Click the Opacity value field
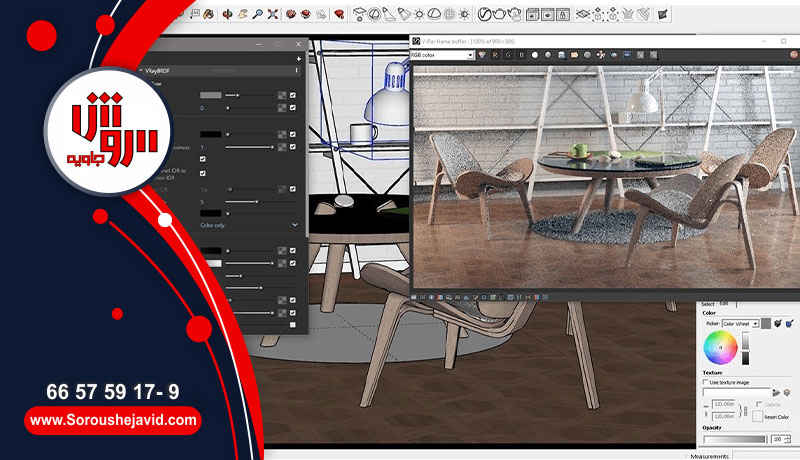Screen dimensions: 800x460 tap(778, 440)
